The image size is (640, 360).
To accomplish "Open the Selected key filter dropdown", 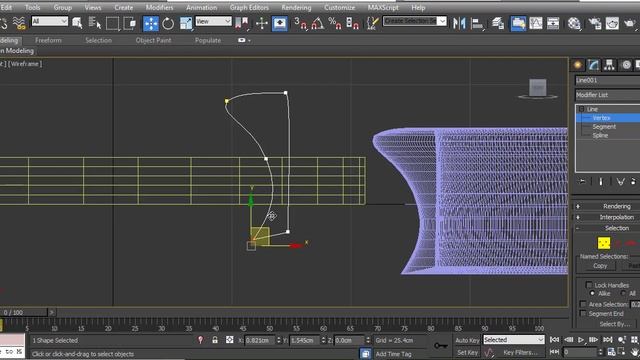I will point(514,340).
